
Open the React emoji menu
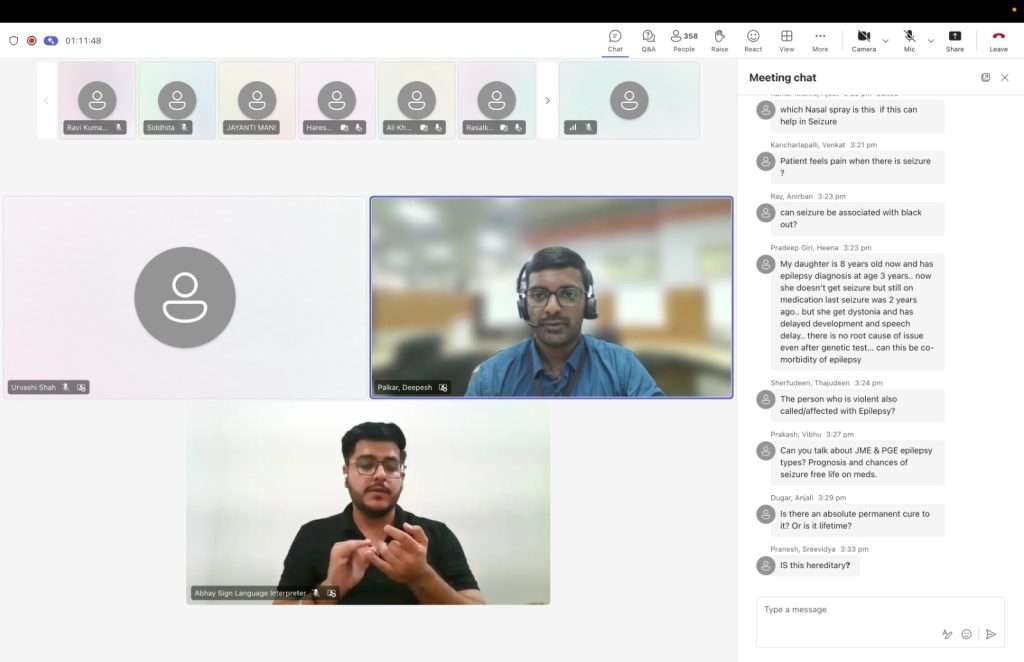coord(753,40)
